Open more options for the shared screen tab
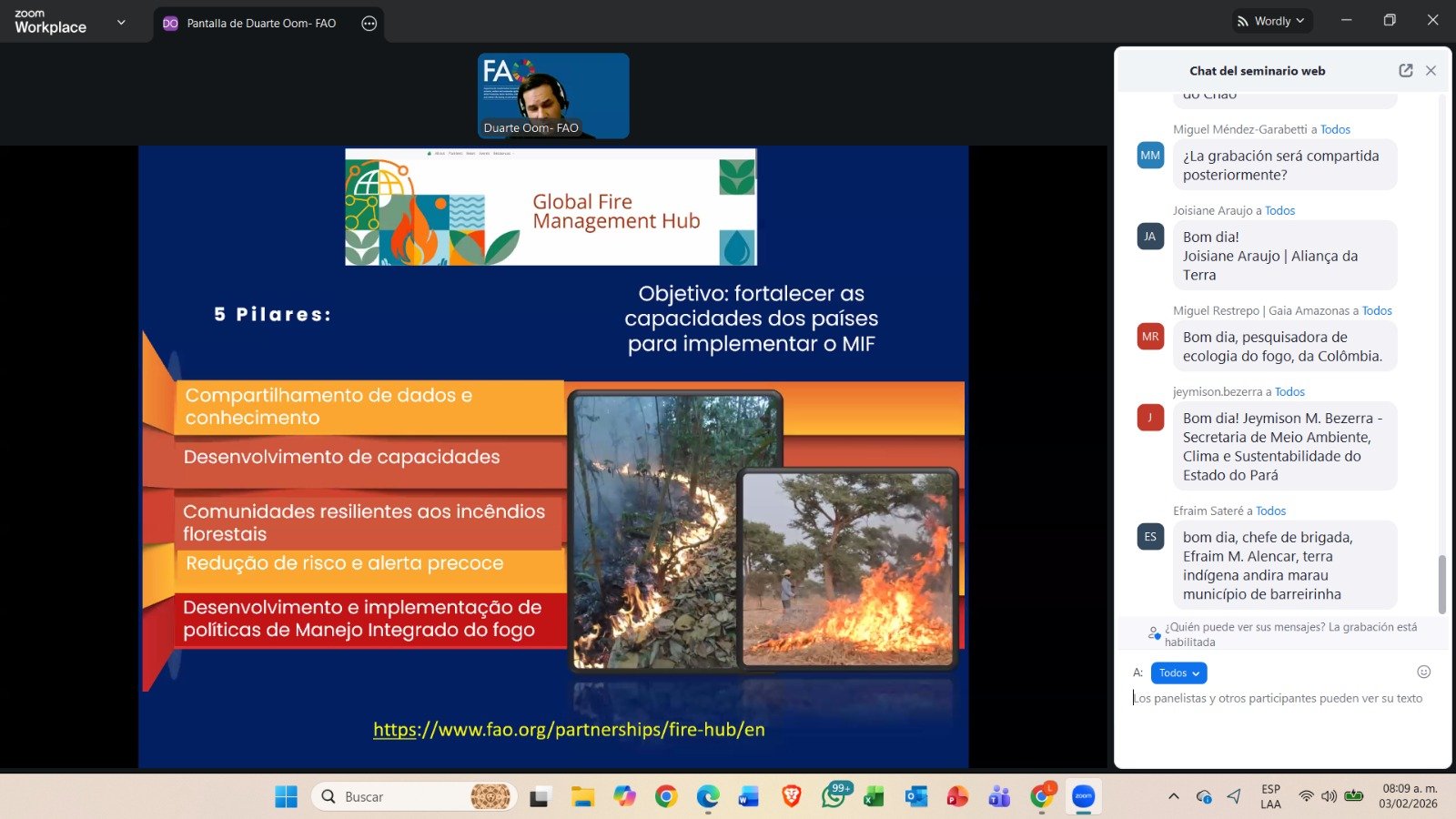 369,24
